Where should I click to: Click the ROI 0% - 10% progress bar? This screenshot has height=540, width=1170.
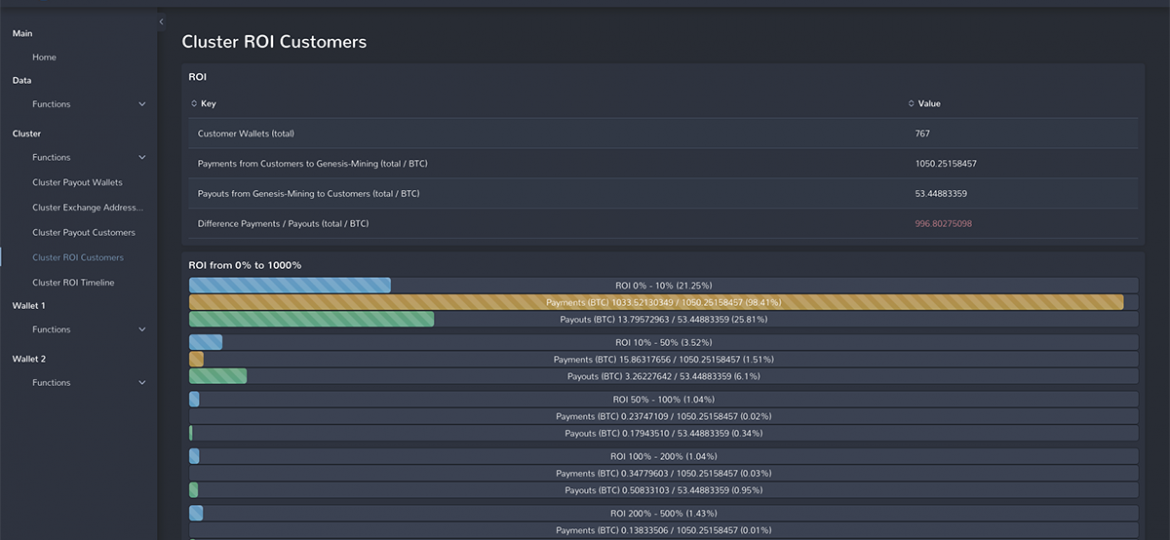tap(663, 286)
